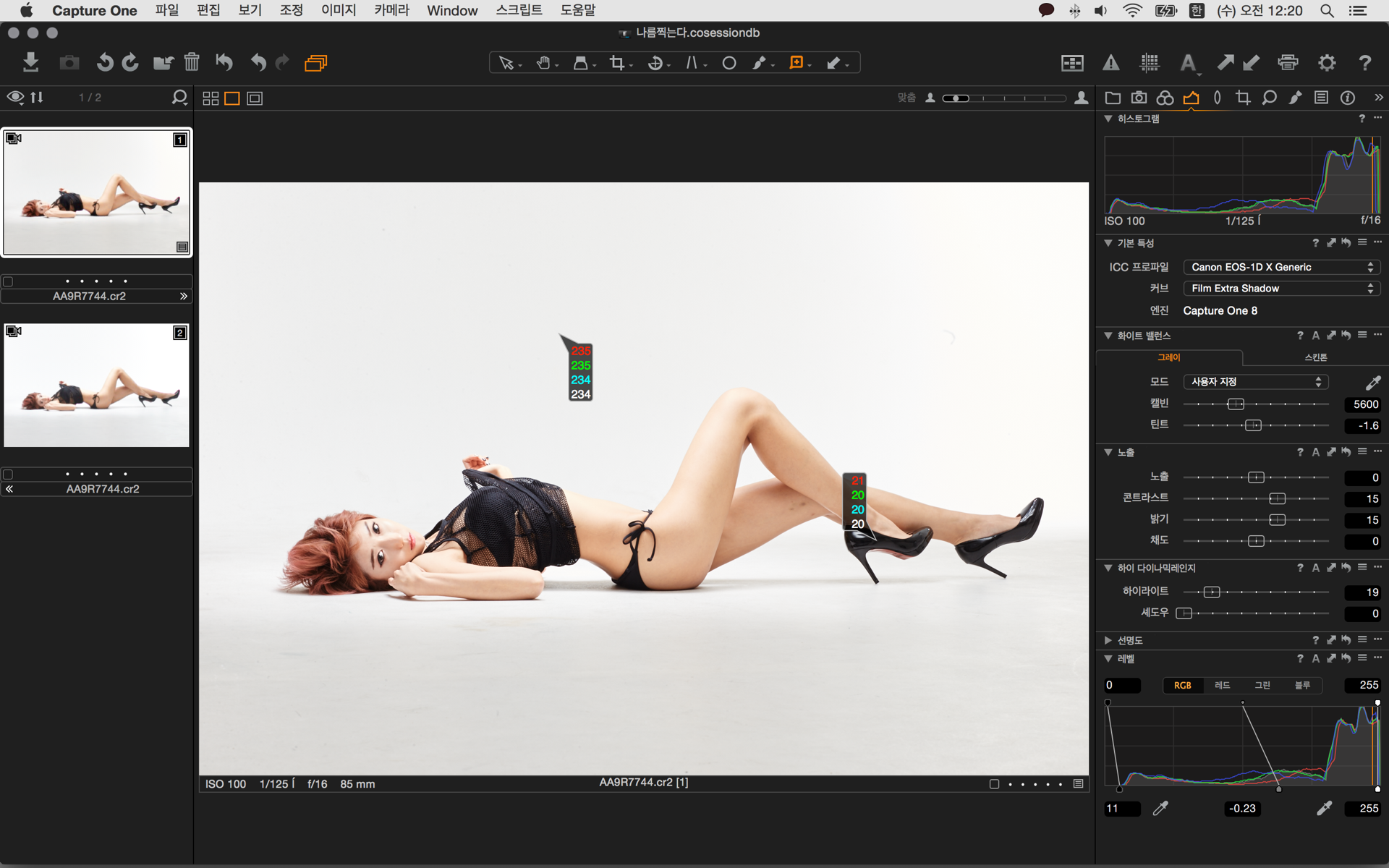Click the Import images icon
This screenshot has height=868, width=1389.
(30, 62)
